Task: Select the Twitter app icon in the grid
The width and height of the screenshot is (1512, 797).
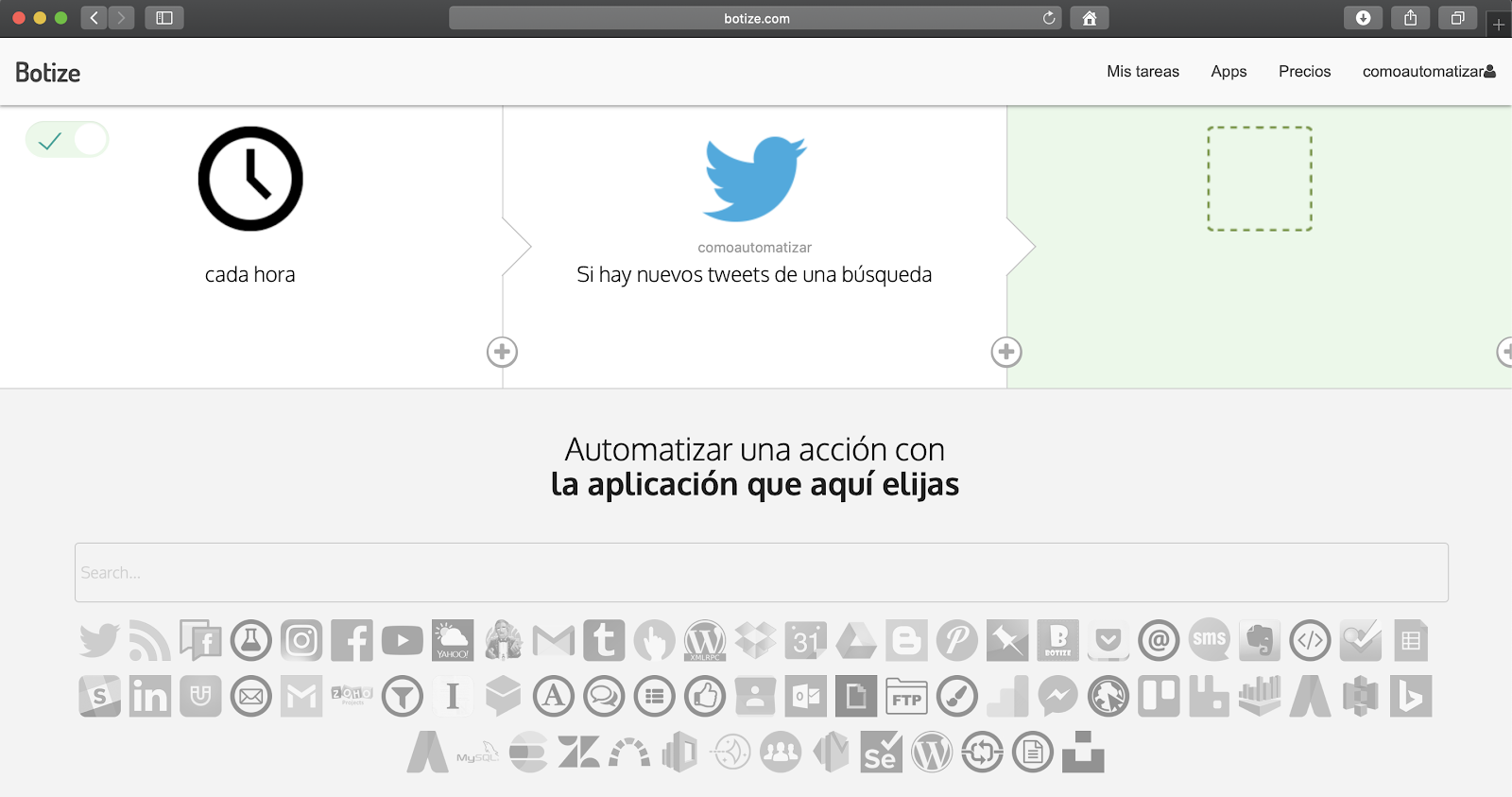Action: pos(99,640)
